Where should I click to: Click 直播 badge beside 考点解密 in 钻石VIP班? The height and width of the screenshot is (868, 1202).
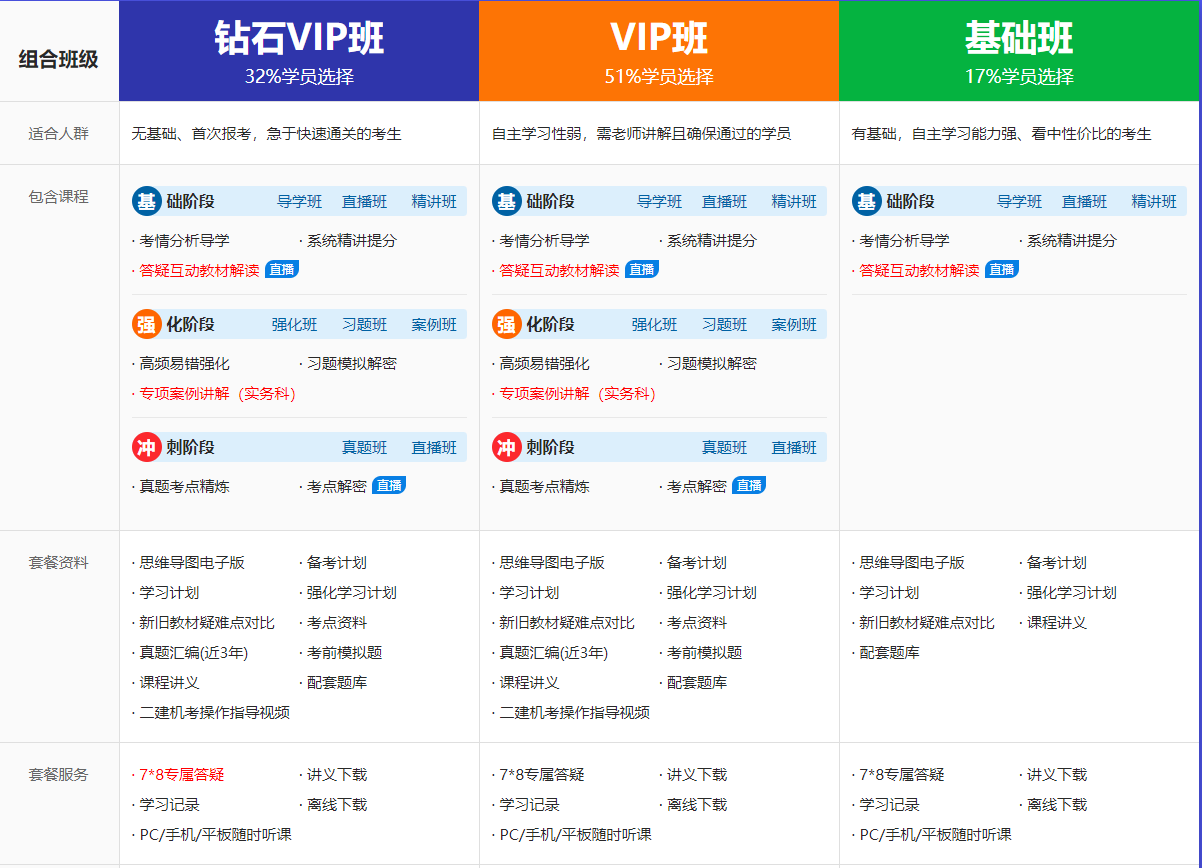pos(389,486)
